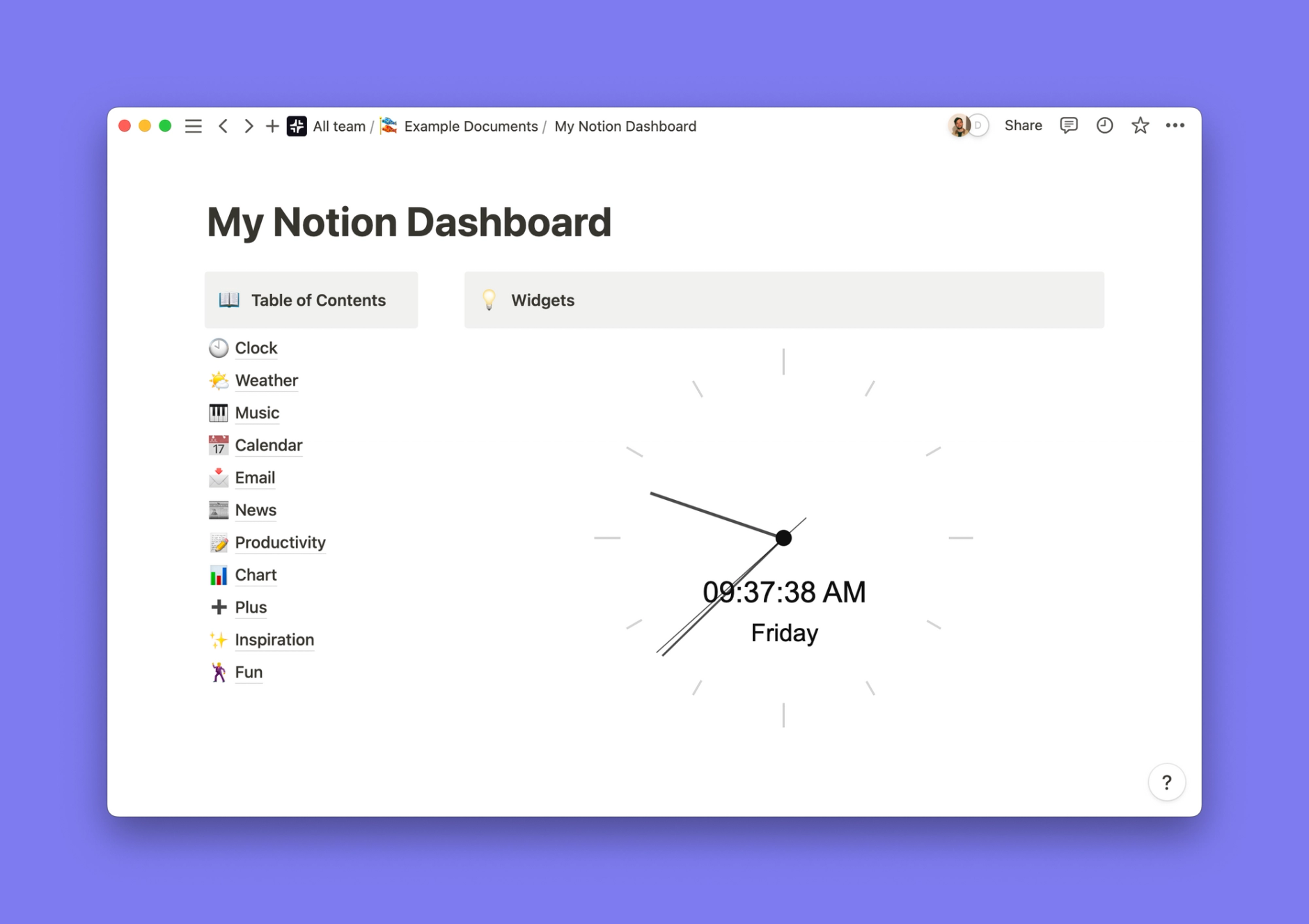This screenshot has width=1309, height=924.
Task: Open the sidebar hamburger menu
Action: tap(193, 126)
